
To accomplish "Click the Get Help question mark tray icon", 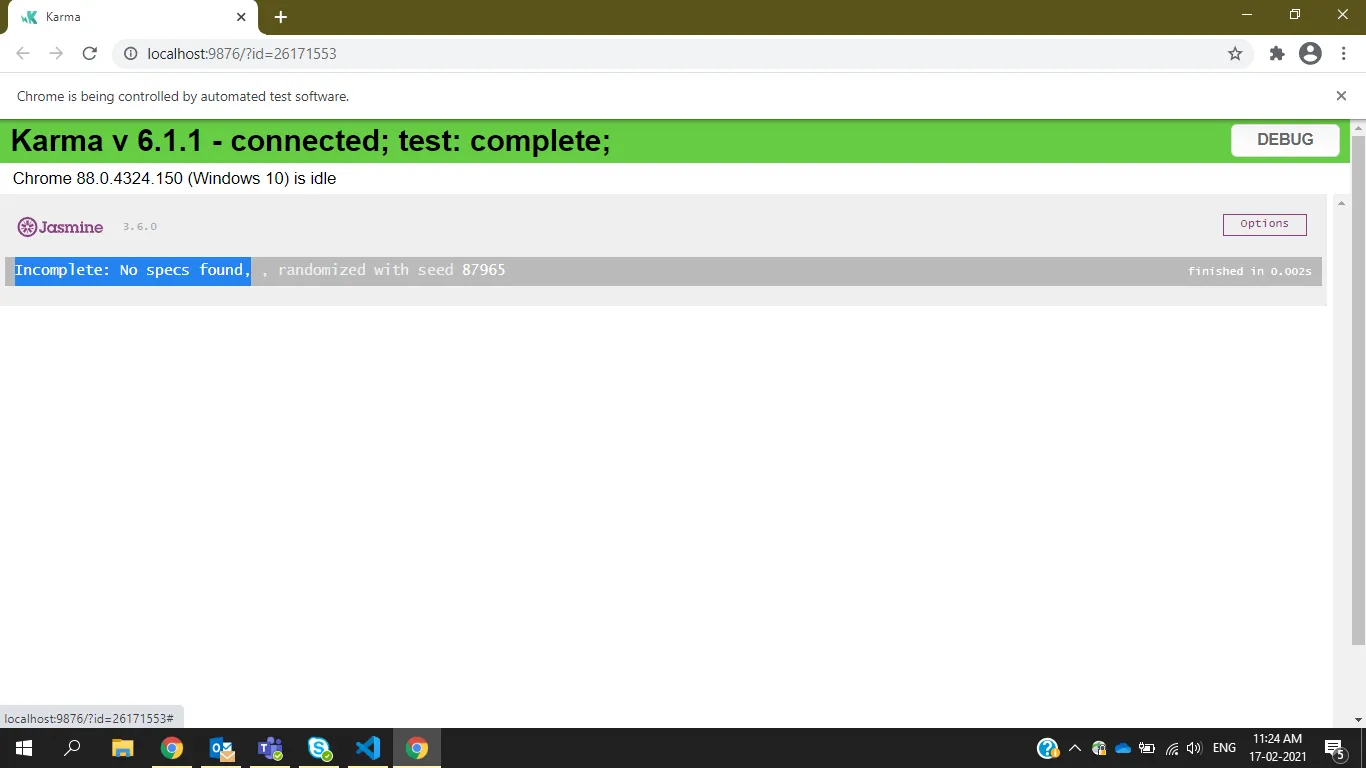I will click(1047, 748).
